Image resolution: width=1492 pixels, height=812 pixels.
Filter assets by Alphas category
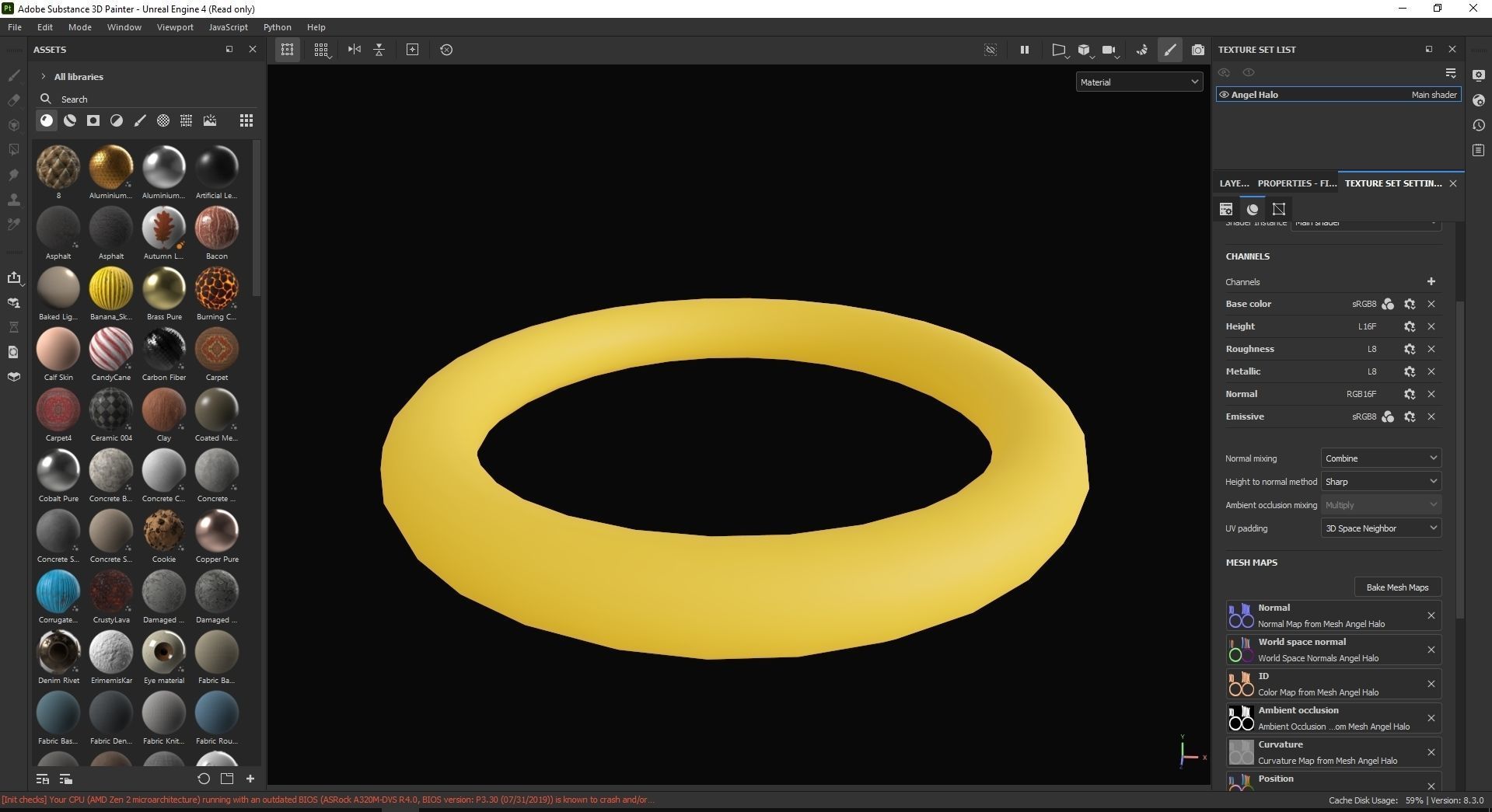click(163, 120)
